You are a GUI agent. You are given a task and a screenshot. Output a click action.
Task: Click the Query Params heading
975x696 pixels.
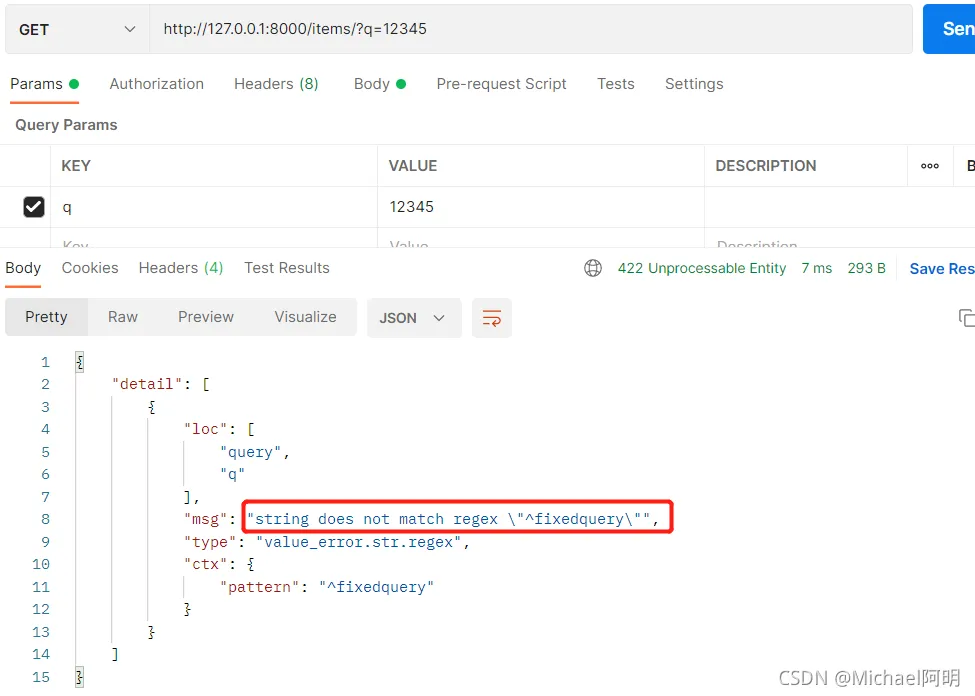coord(66,125)
